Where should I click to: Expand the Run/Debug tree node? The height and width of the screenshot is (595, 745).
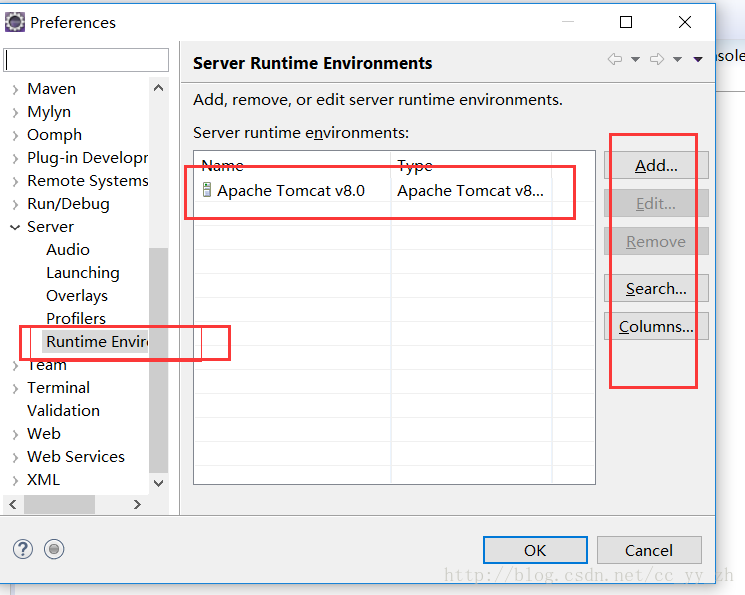point(15,204)
